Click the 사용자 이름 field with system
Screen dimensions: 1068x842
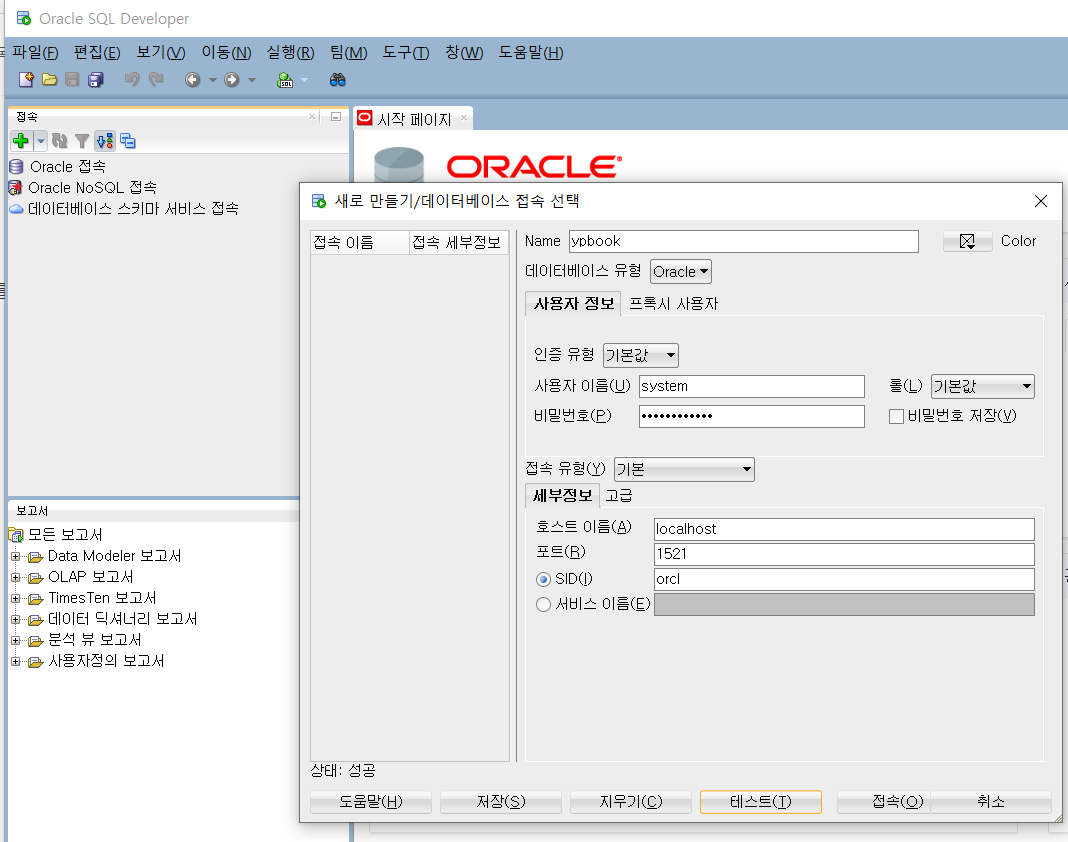point(752,386)
